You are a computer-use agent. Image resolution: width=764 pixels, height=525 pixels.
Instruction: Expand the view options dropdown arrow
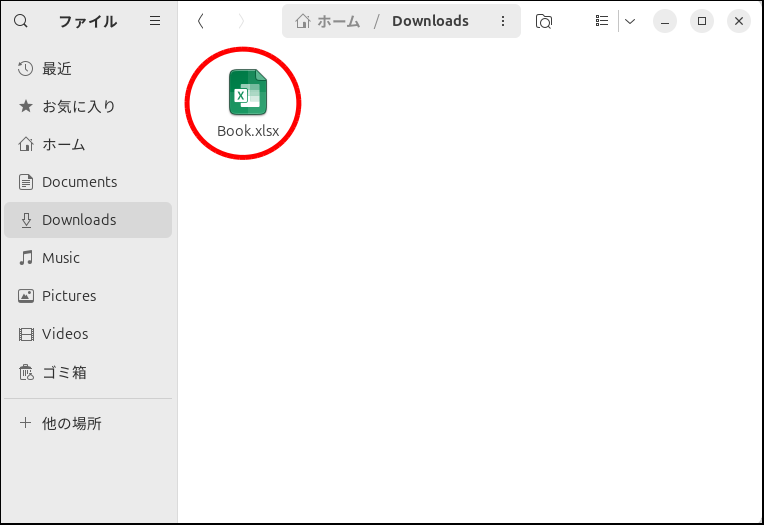[630, 21]
